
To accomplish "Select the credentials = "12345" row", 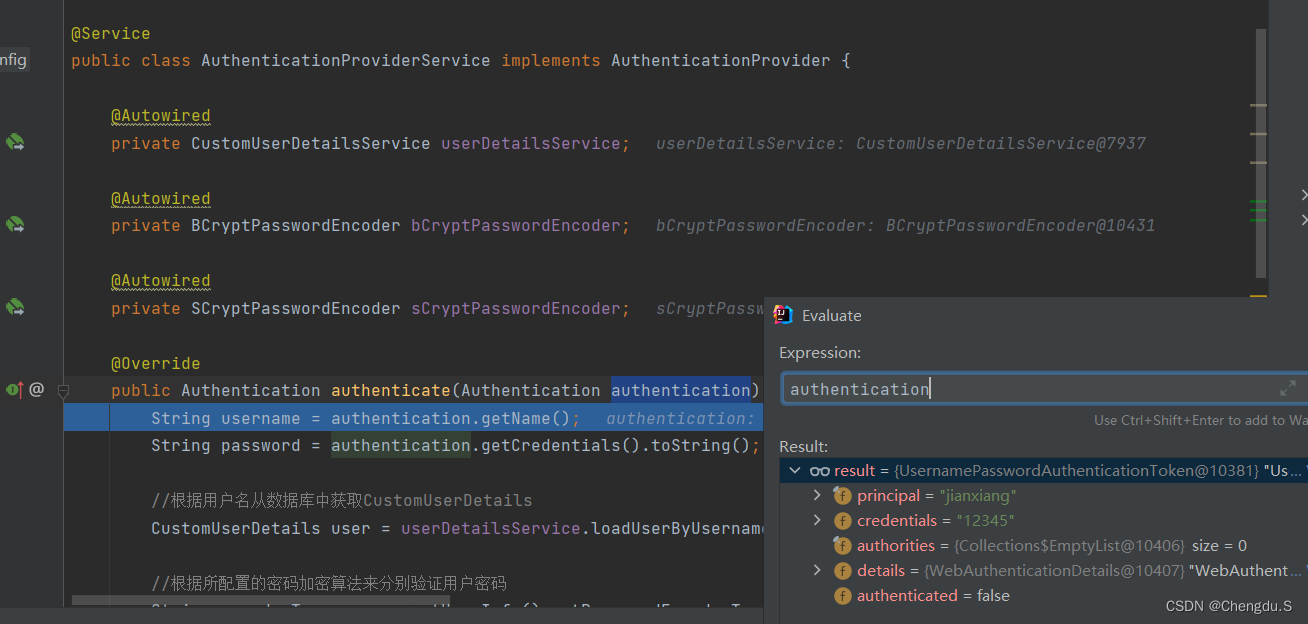I will click(1043, 521).
